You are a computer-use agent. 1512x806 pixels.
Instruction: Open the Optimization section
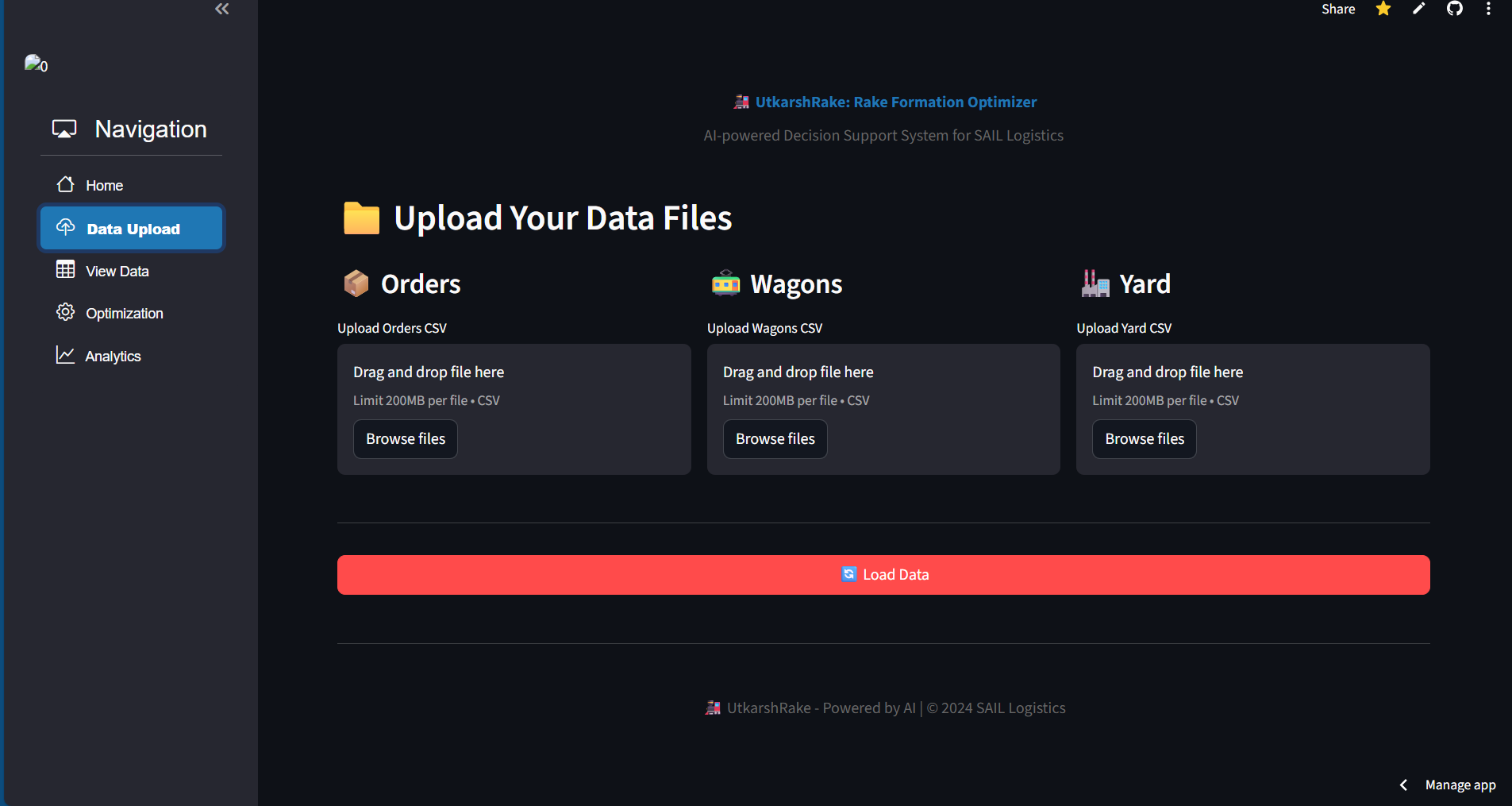pos(131,313)
